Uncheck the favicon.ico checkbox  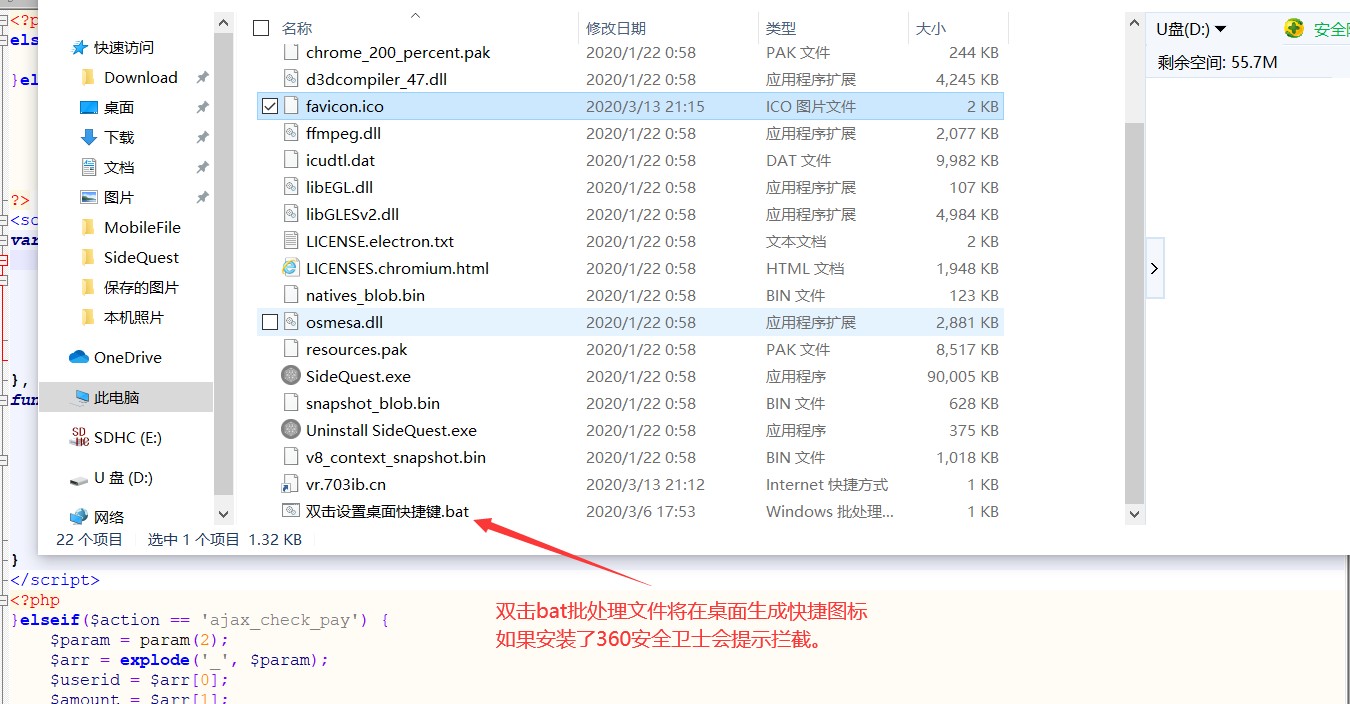coord(269,106)
